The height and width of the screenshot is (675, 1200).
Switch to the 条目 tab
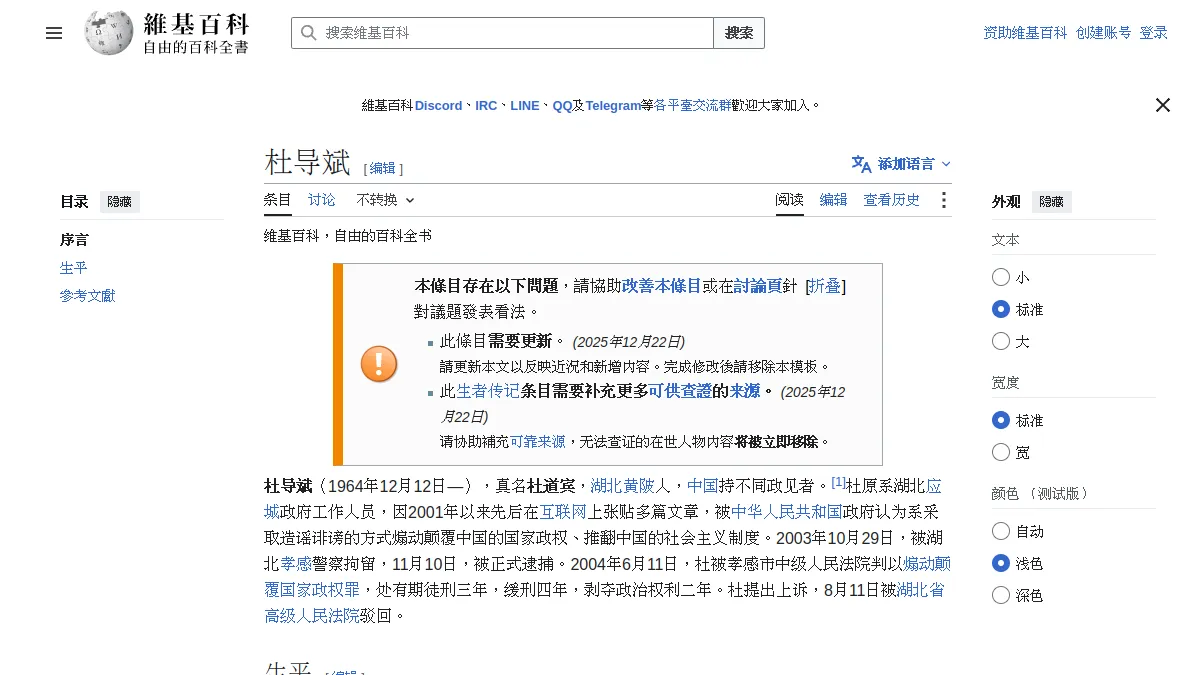278,200
